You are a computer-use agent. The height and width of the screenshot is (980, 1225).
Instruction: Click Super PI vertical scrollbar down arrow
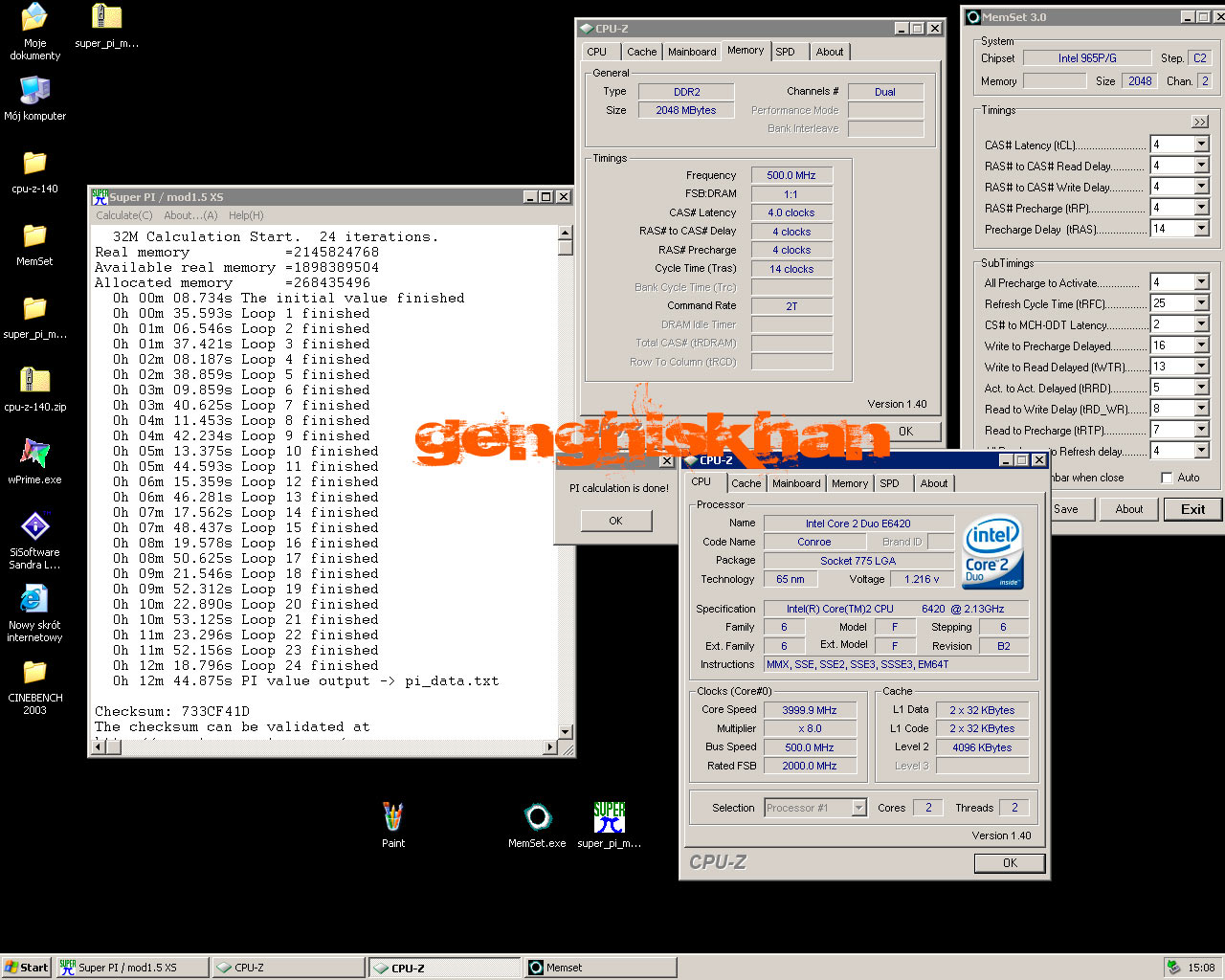tap(565, 732)
